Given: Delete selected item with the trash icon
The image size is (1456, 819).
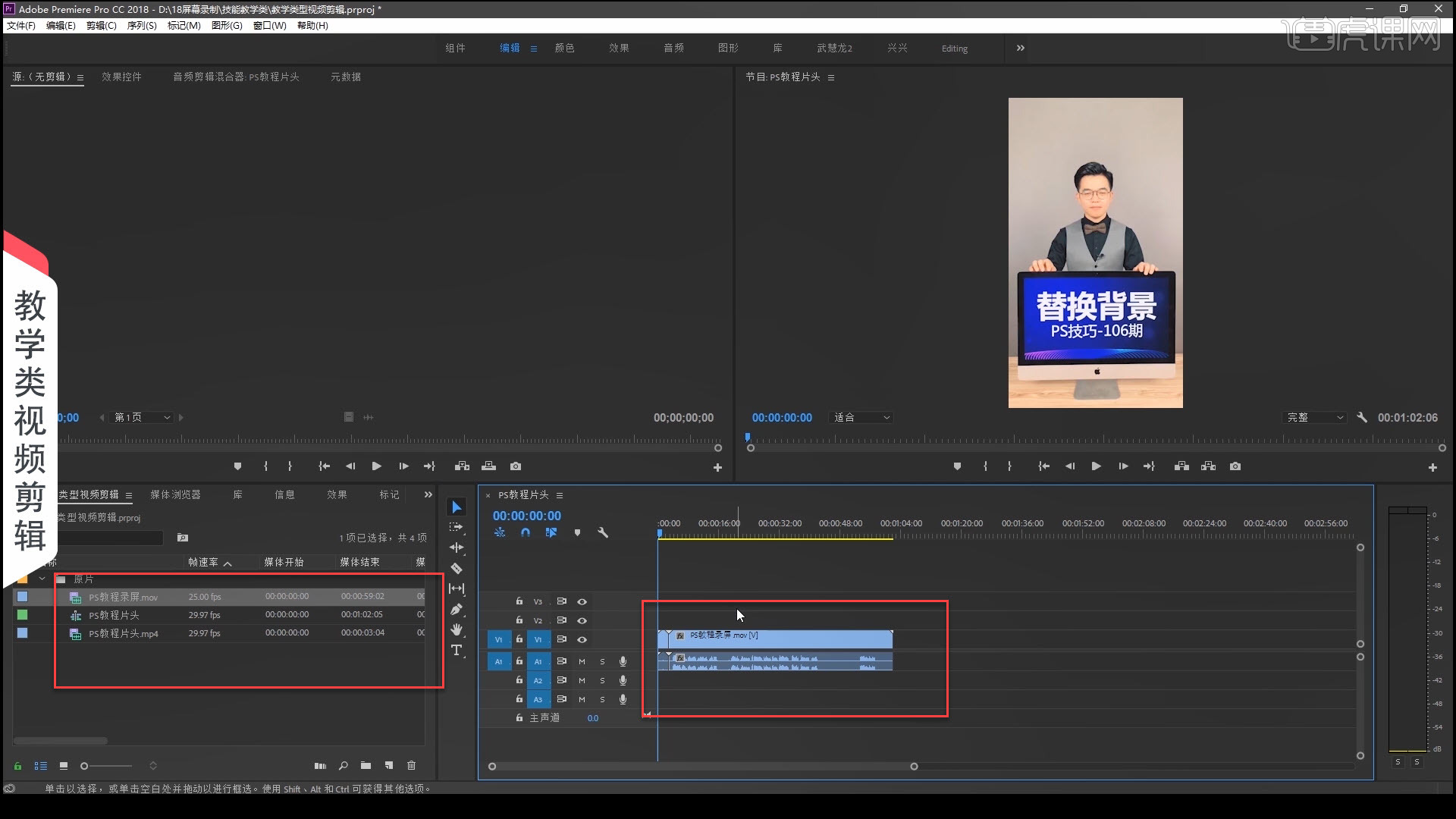Looking at the screenshot, I should (x=411, y=766).
